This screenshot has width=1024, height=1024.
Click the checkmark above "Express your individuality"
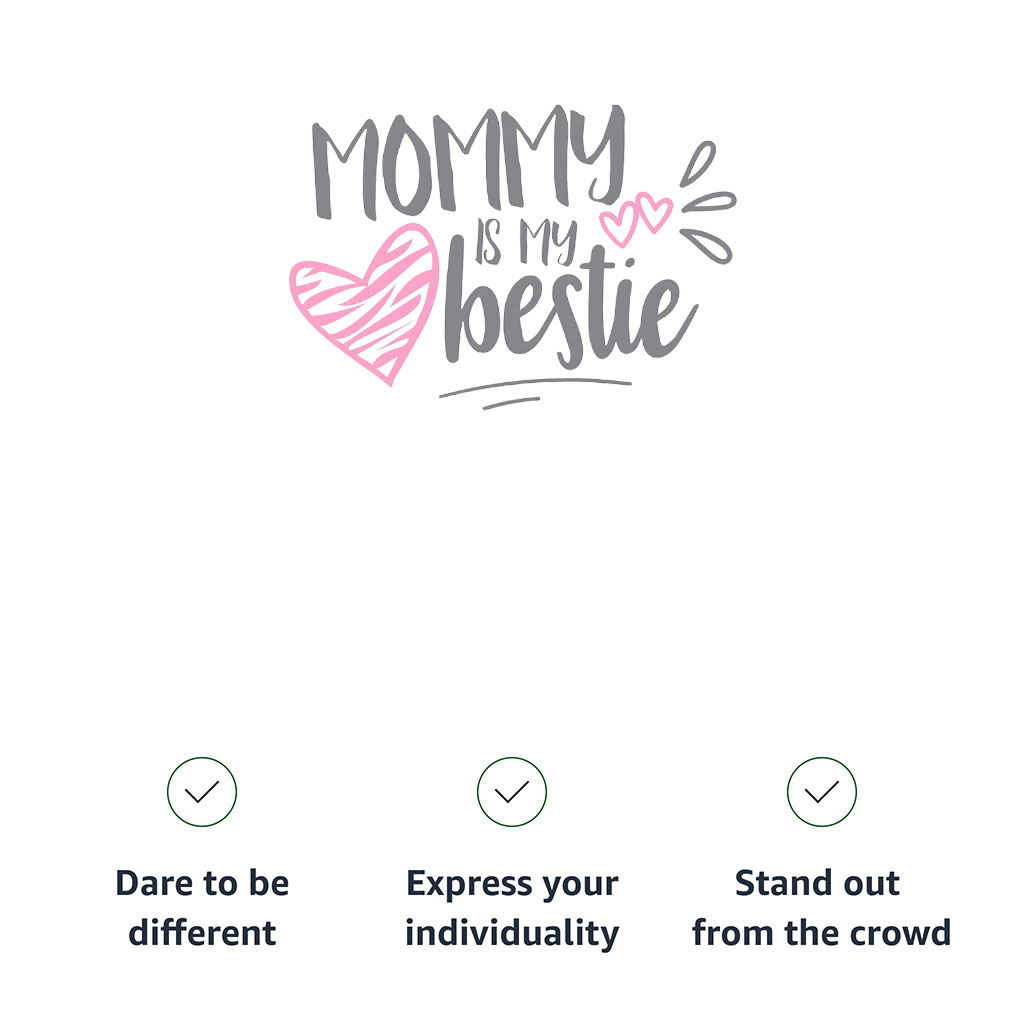tap(512, 792)
